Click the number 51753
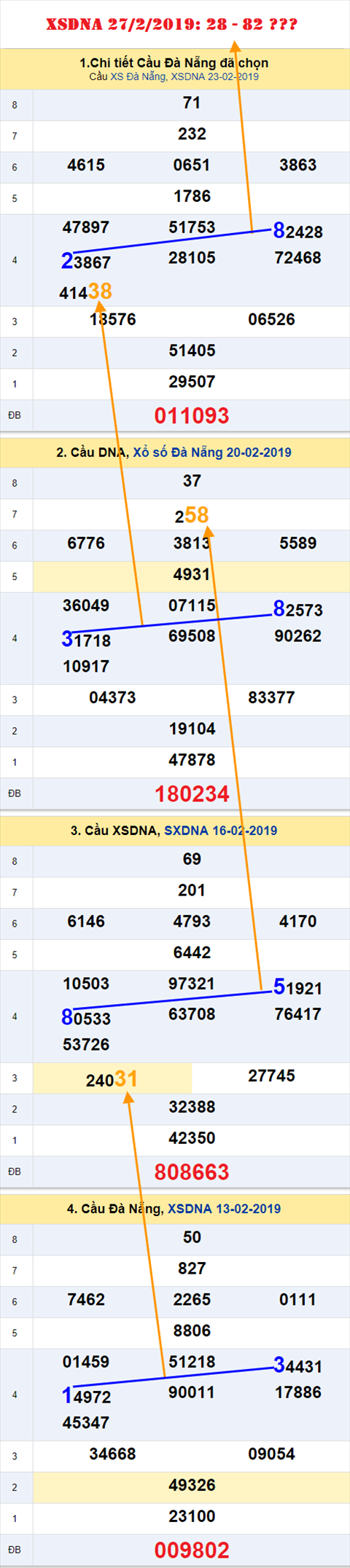The height and width of the screenshot is (1568, 350). pyautogui.click(x=192, y=227)
